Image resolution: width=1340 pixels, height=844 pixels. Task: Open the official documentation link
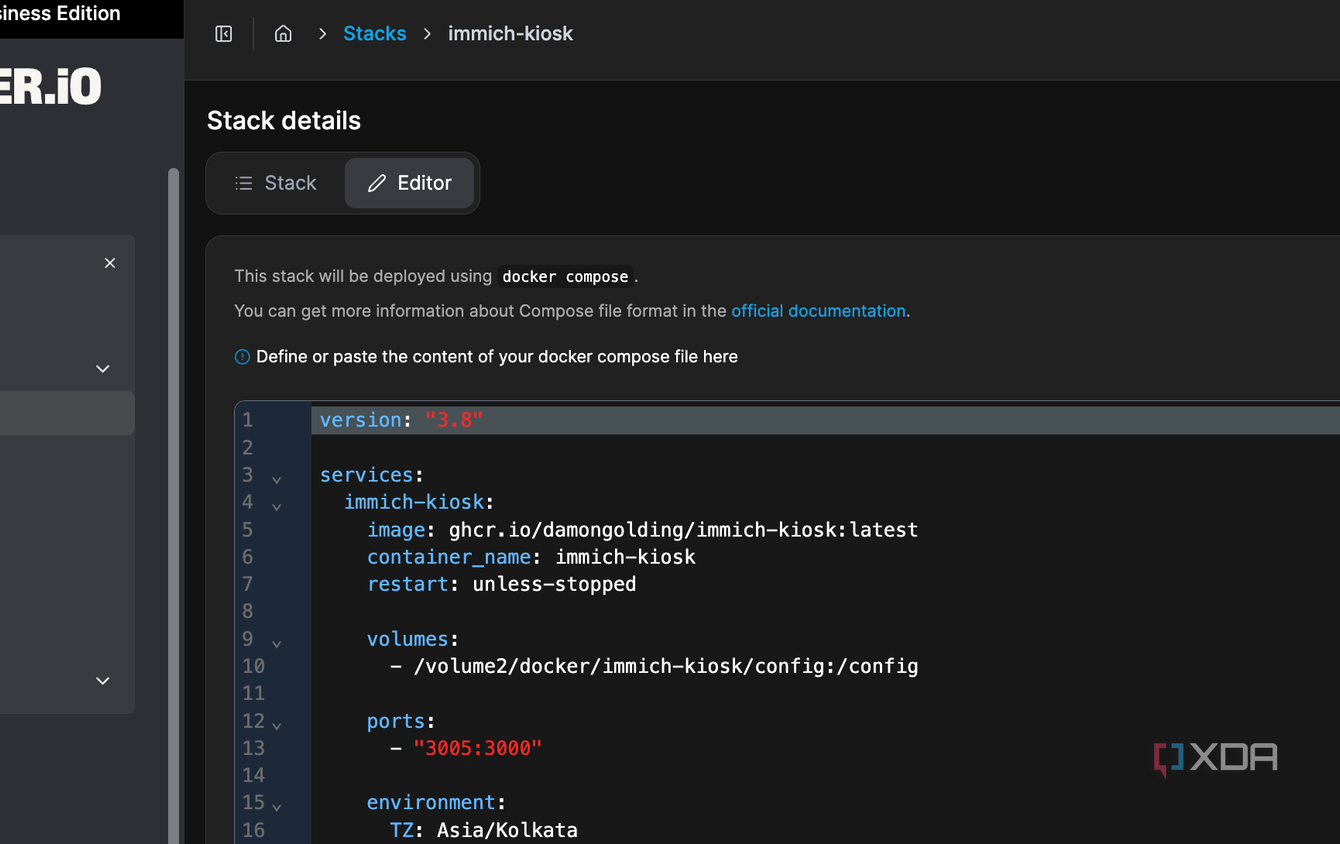[x=818, y=311]
